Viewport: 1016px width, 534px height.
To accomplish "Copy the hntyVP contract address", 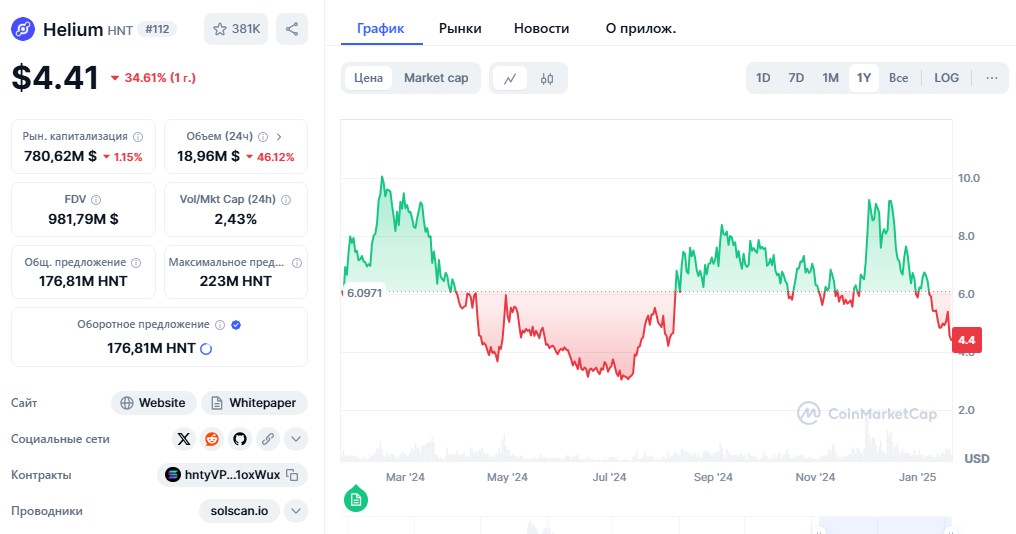I will pos(292,475).
